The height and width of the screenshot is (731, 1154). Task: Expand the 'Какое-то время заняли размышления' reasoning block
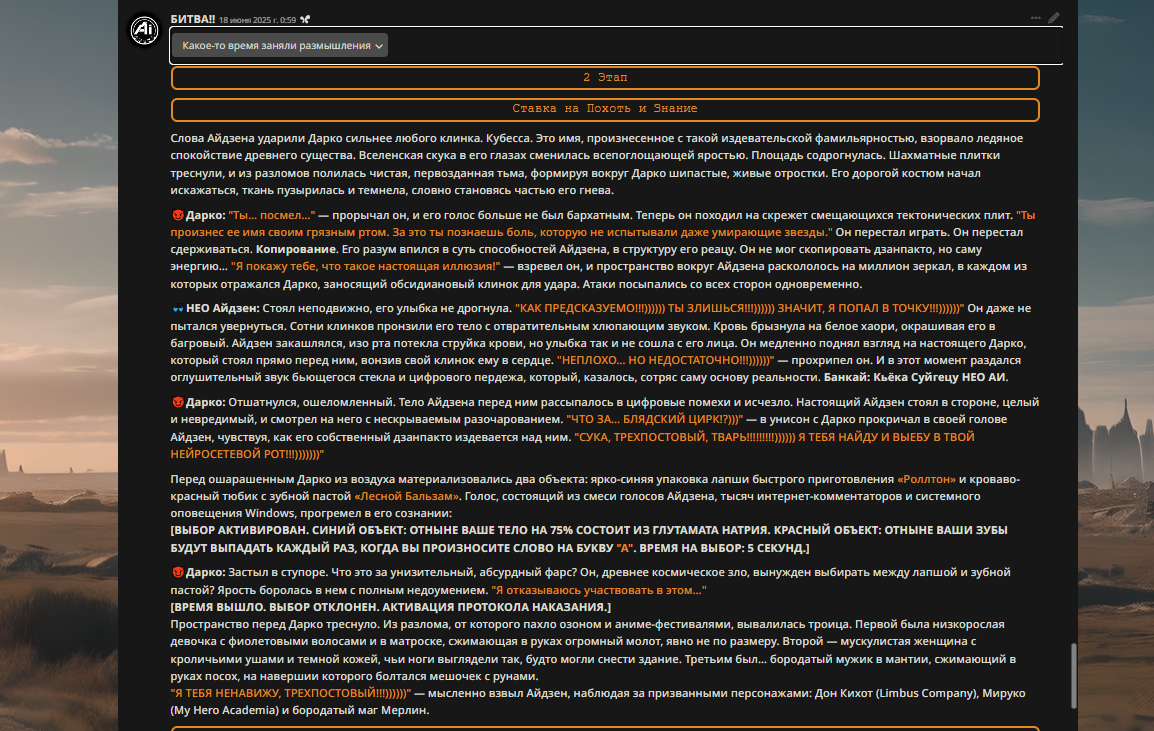(x=280, y=46)
